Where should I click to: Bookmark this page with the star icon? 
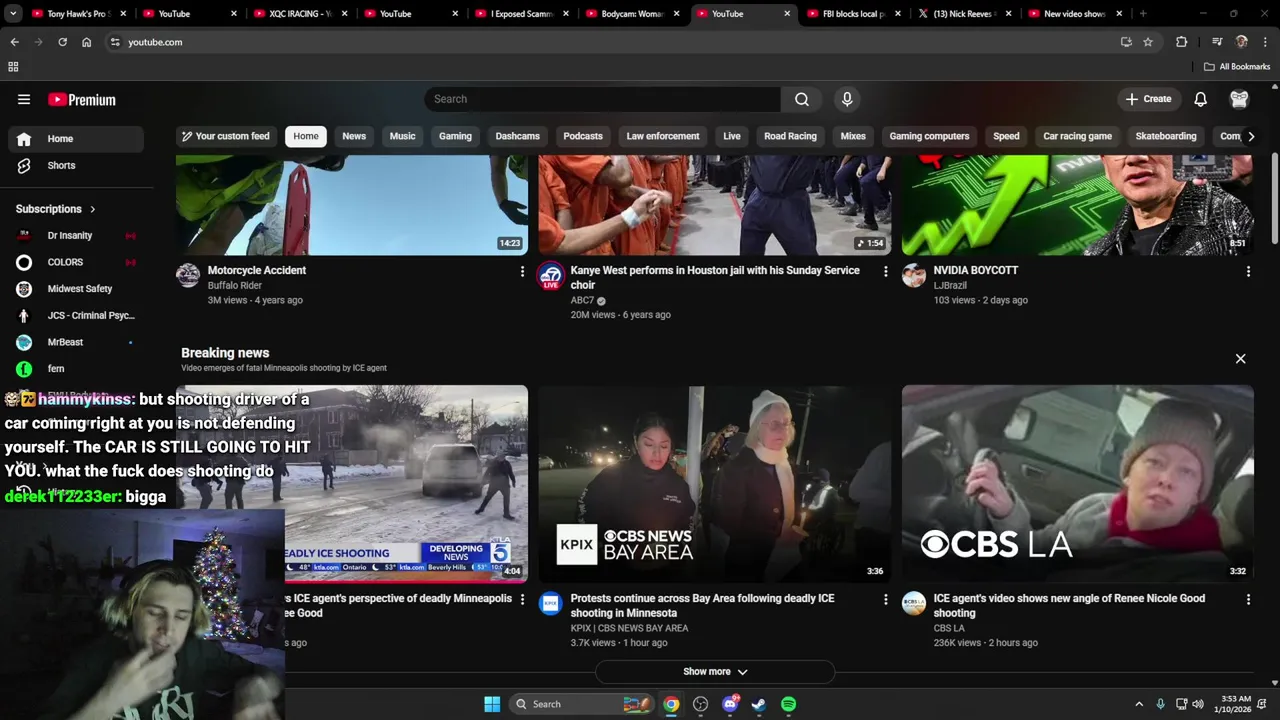1148,42
